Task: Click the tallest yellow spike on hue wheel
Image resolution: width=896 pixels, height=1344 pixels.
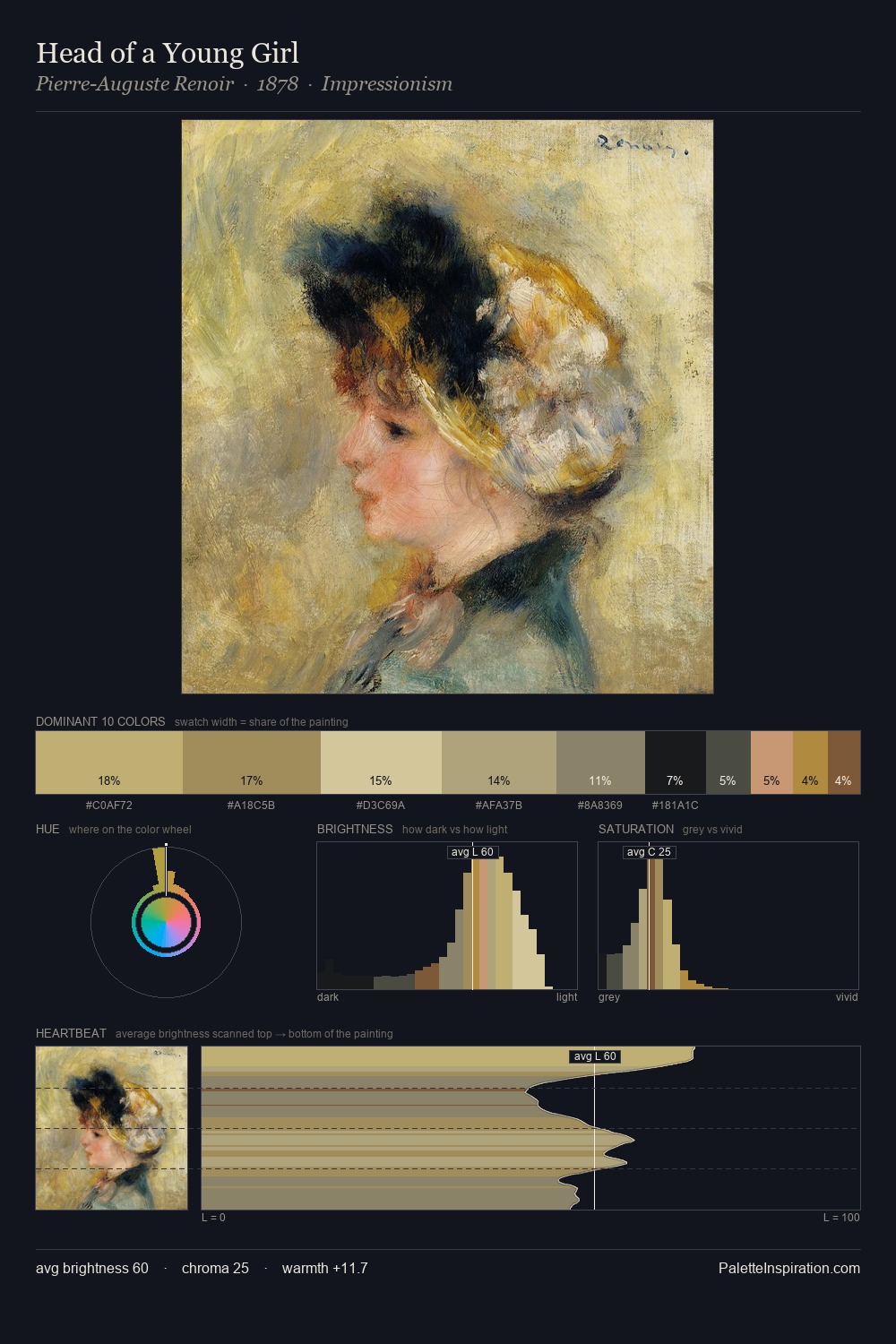Action: (161, 867)
